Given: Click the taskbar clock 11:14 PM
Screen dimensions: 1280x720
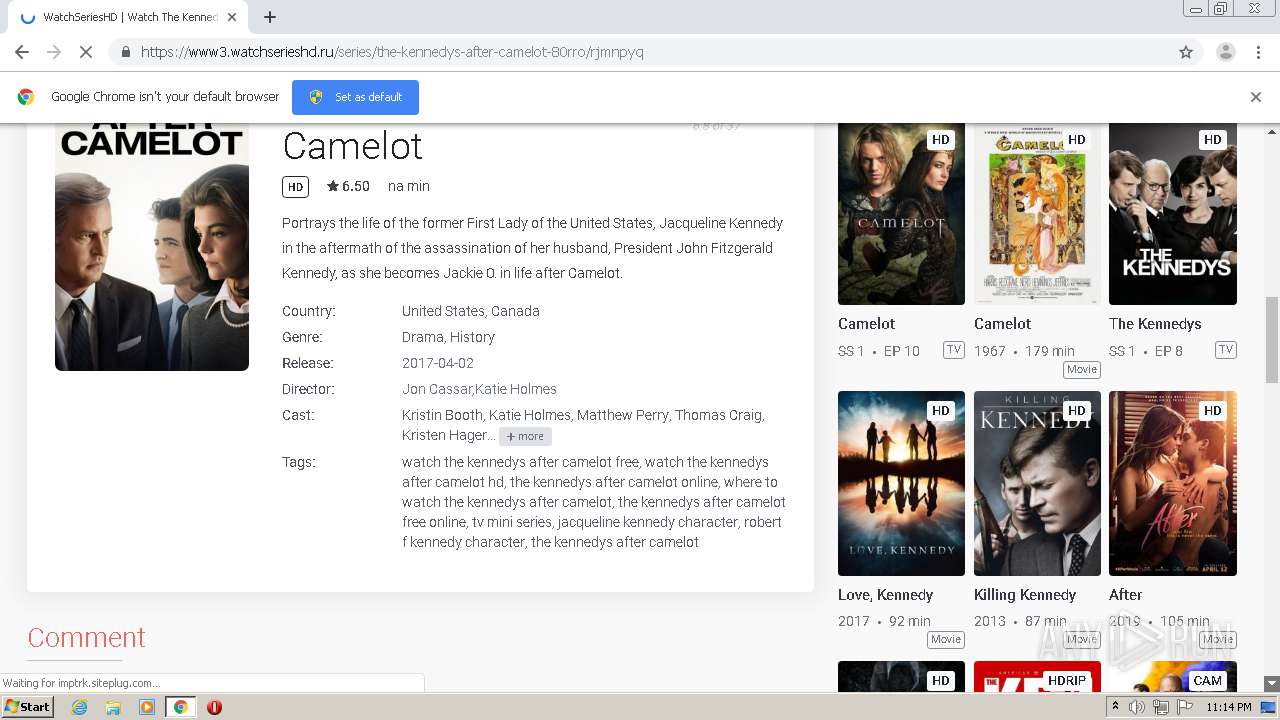Looking at the screenshot, I should click(1229, 707).
